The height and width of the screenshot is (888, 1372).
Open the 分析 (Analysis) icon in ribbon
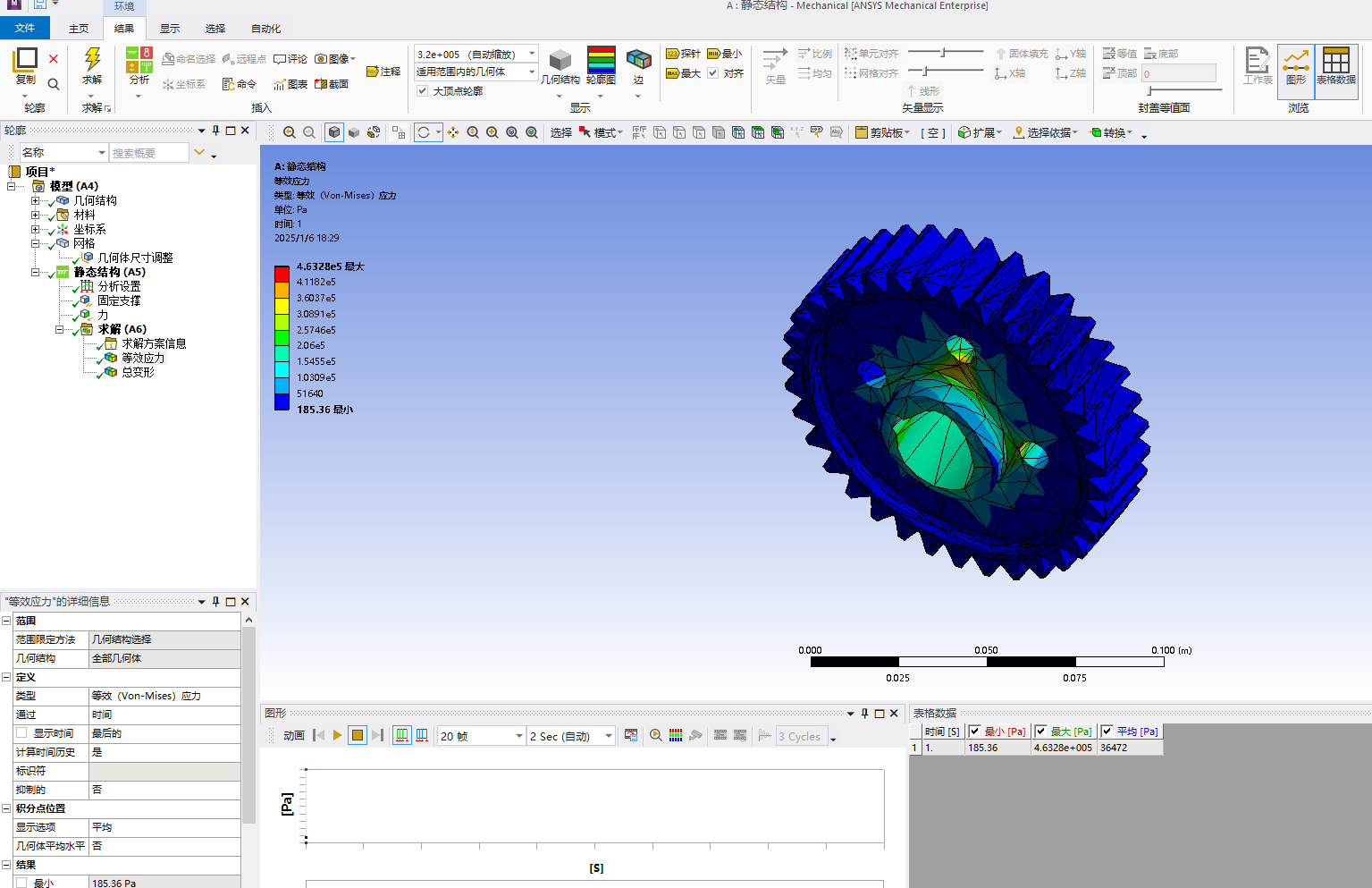139,59
